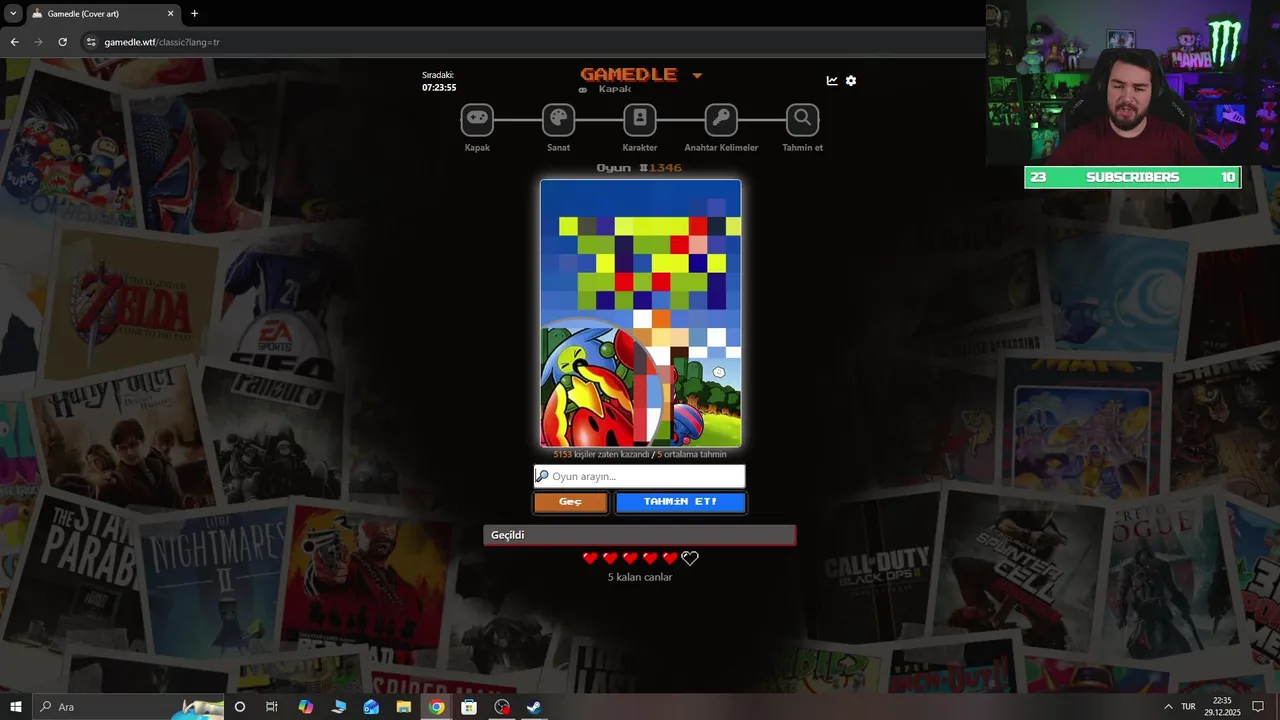Screen dimensions: 1280x720
Task: Open Outlook mail from taskbar
Action: click(x=371, y=707)
